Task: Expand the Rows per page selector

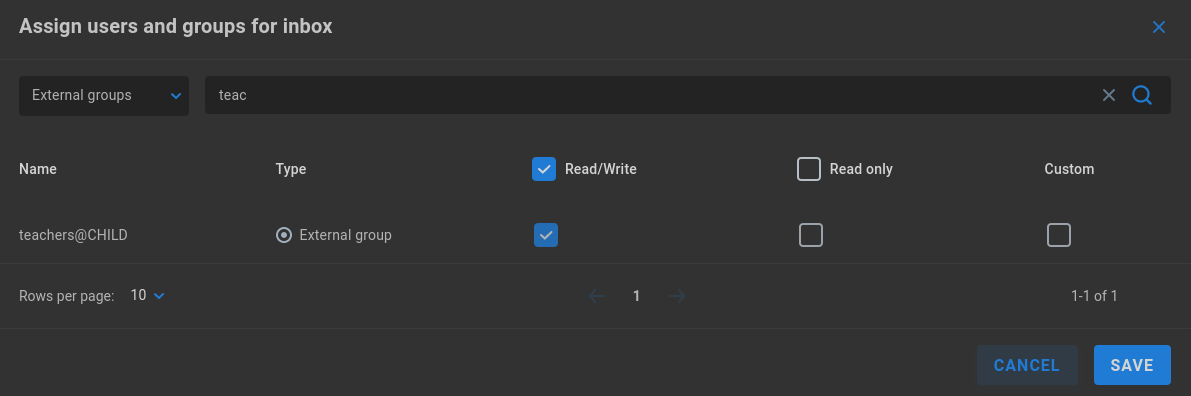Action: point(147,296)
